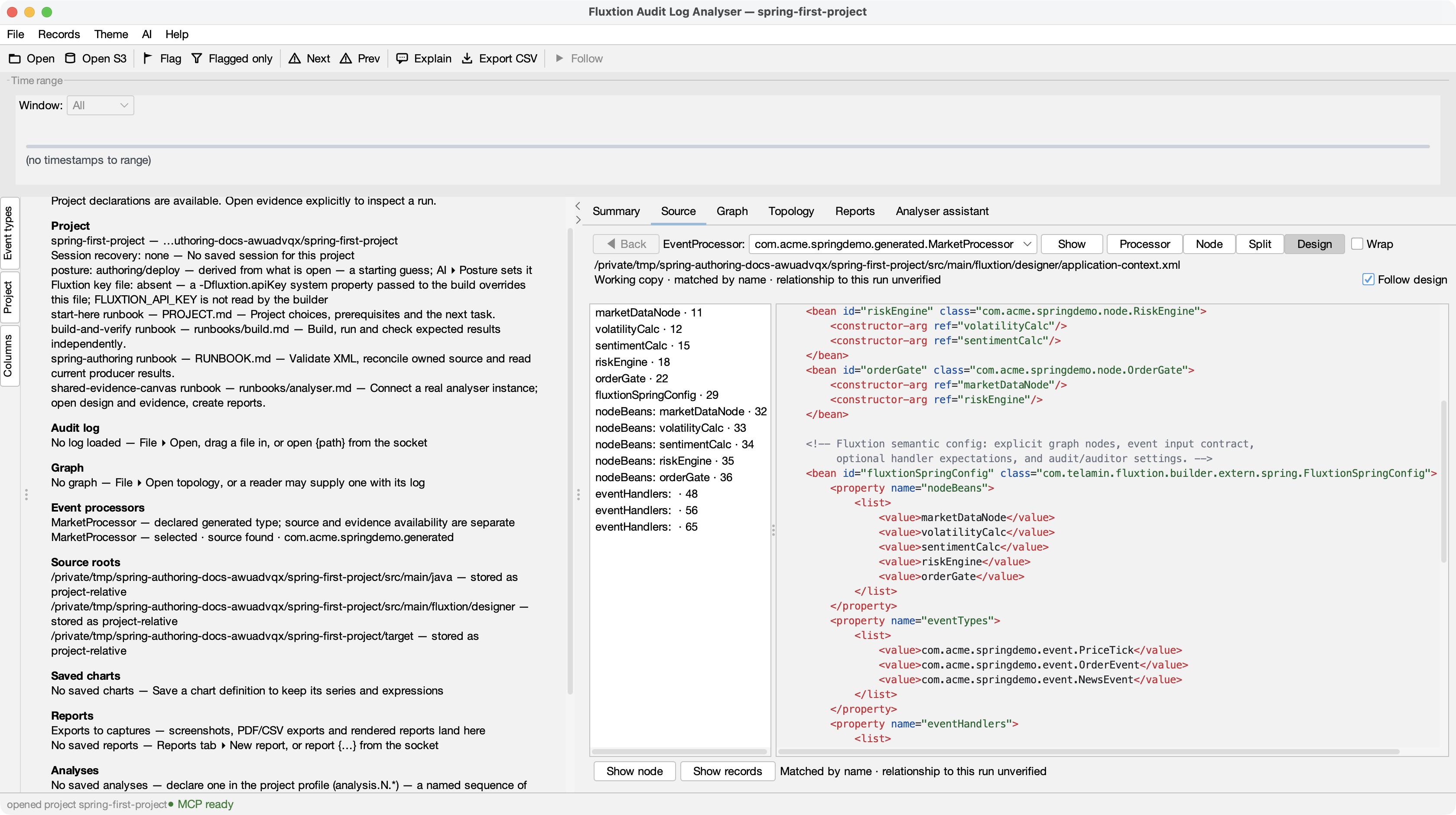This screenshot has height=815, width=1456.
Task: Select 'marketDataNode · 11' in list
Action: (679, 312)
